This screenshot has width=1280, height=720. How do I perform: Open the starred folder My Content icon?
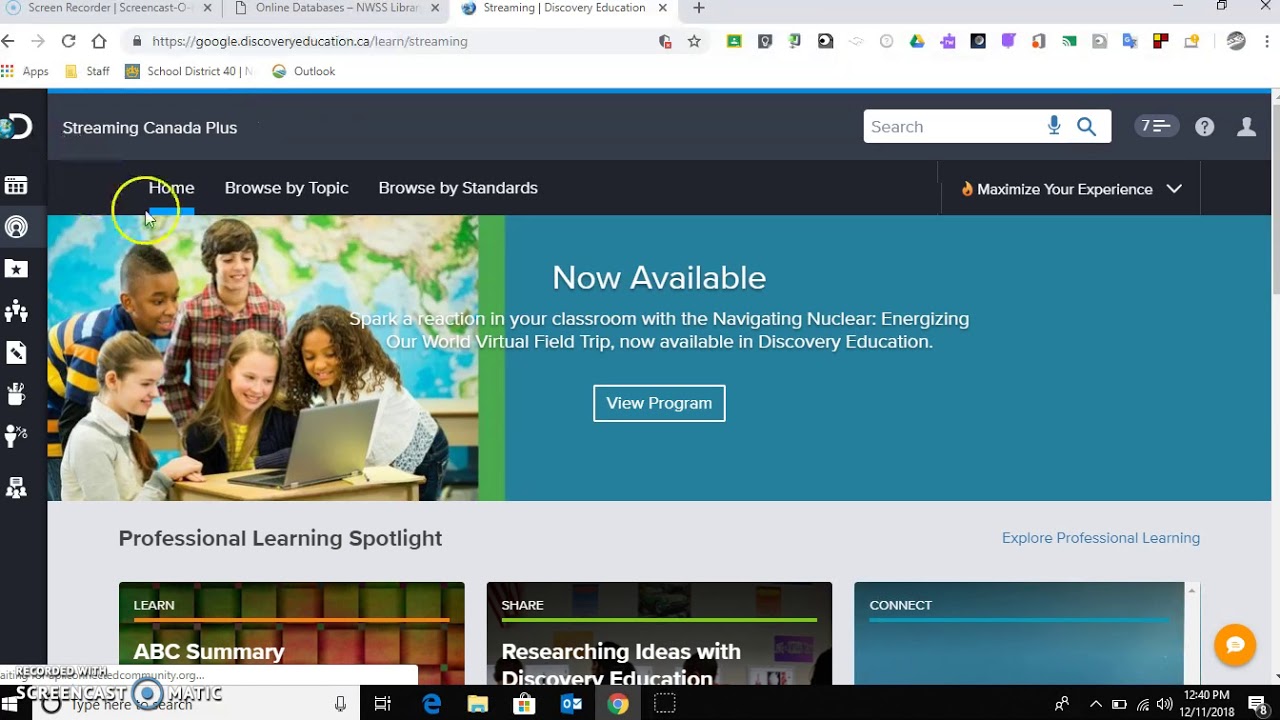[16, 269]
